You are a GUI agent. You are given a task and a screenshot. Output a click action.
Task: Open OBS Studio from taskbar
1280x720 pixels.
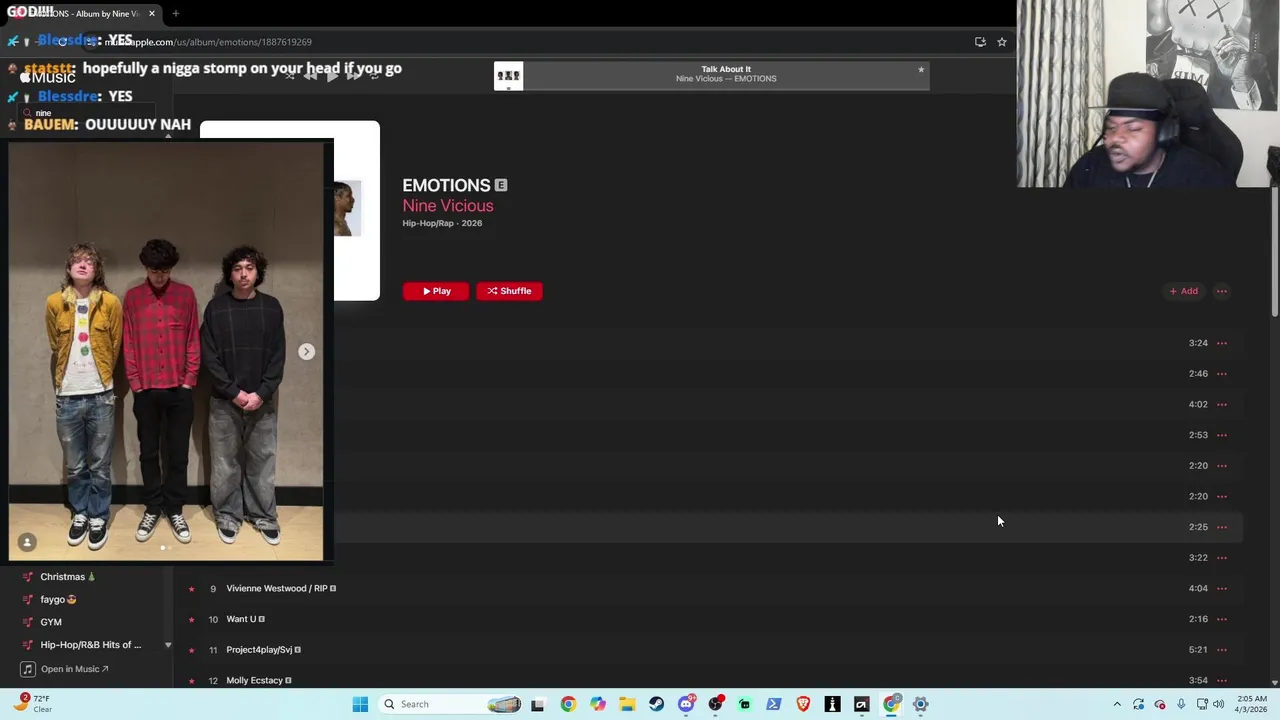pyautogui.click(x=715, y=704)
